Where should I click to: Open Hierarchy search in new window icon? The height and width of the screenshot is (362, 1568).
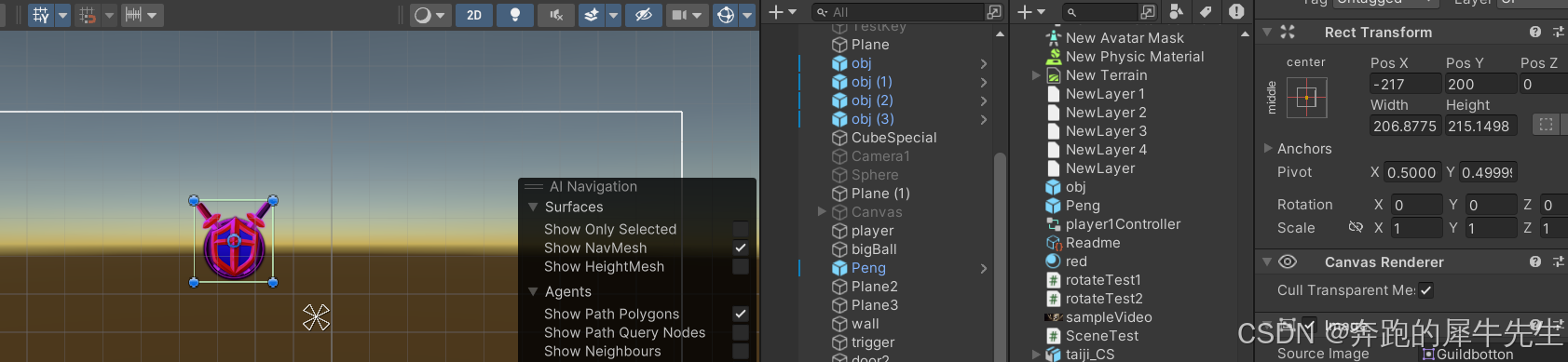(x=994, y=12)
